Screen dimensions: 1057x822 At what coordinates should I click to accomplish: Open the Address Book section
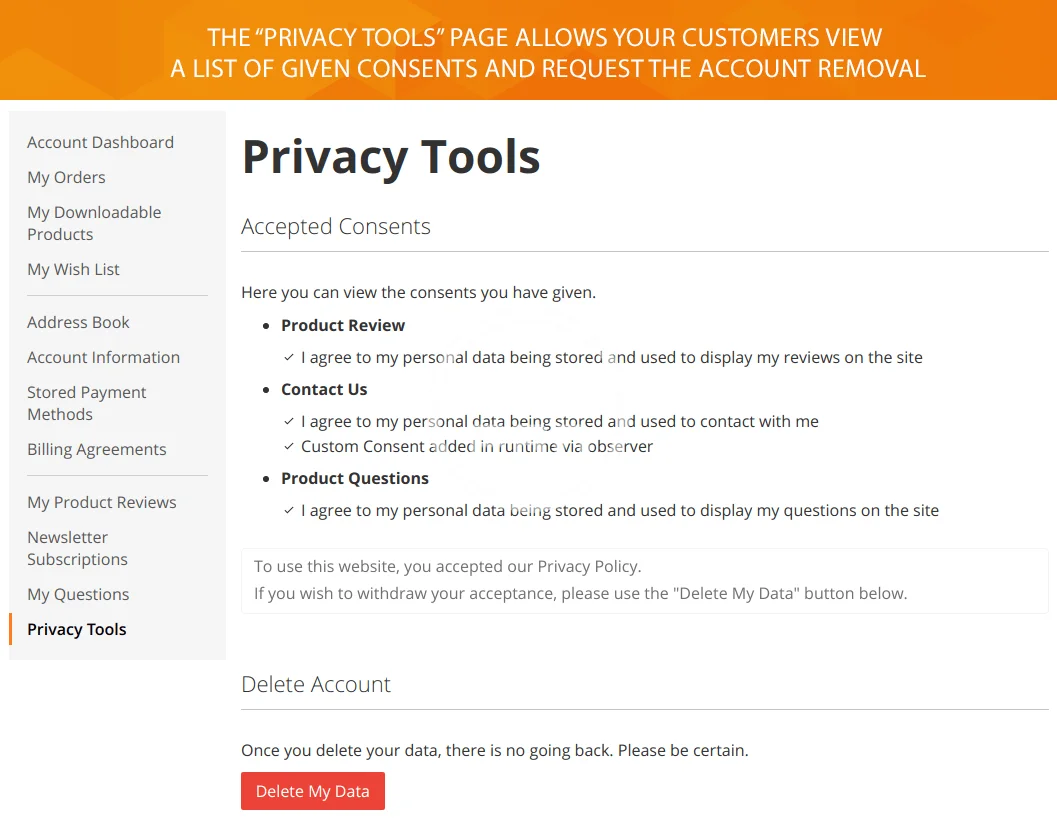[78, 322]
